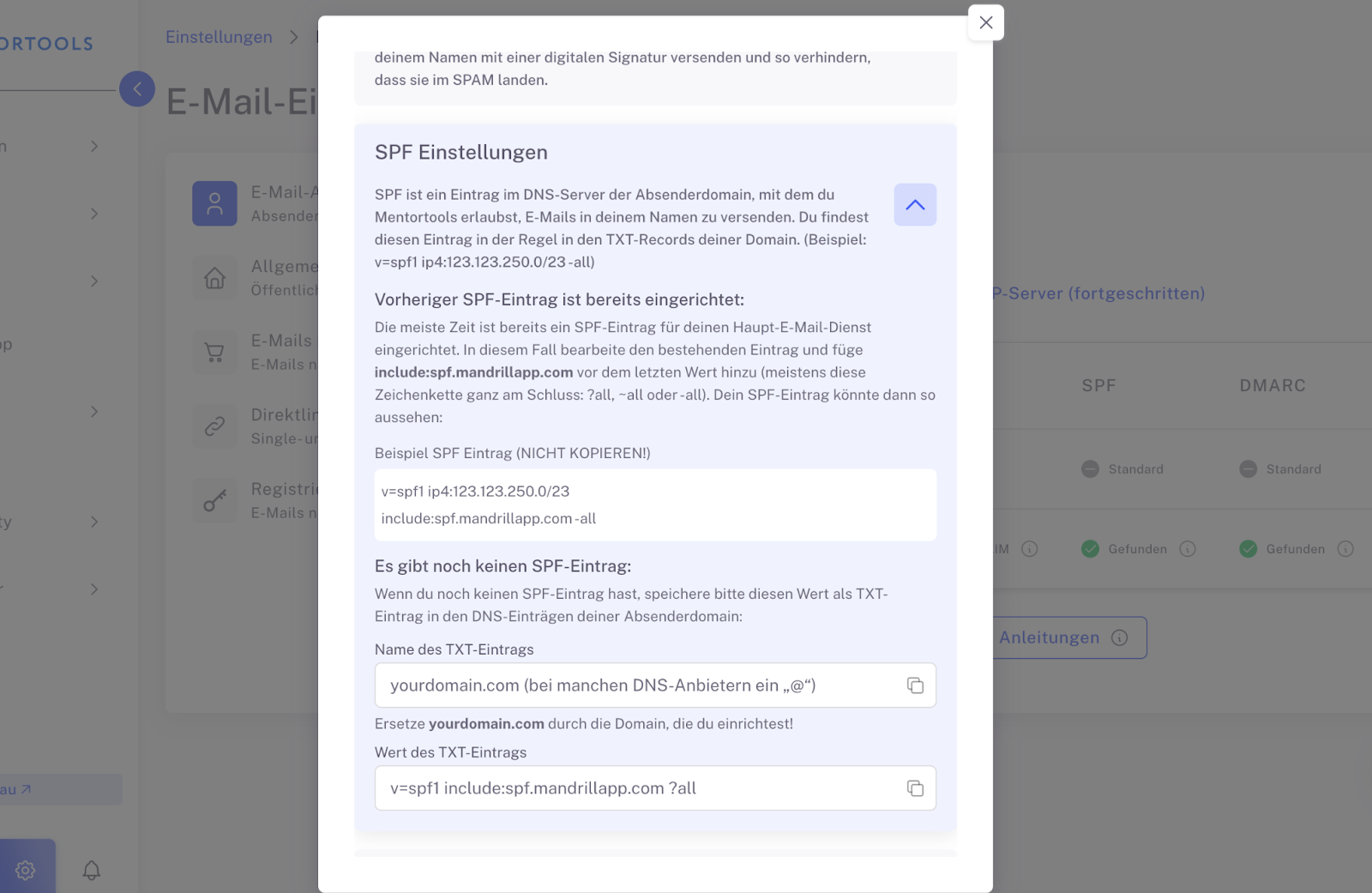The width and height of the screenshot is (1372, 893).
Task: Open notifications bell in the sidebar
Action: [x=92, y=871]
